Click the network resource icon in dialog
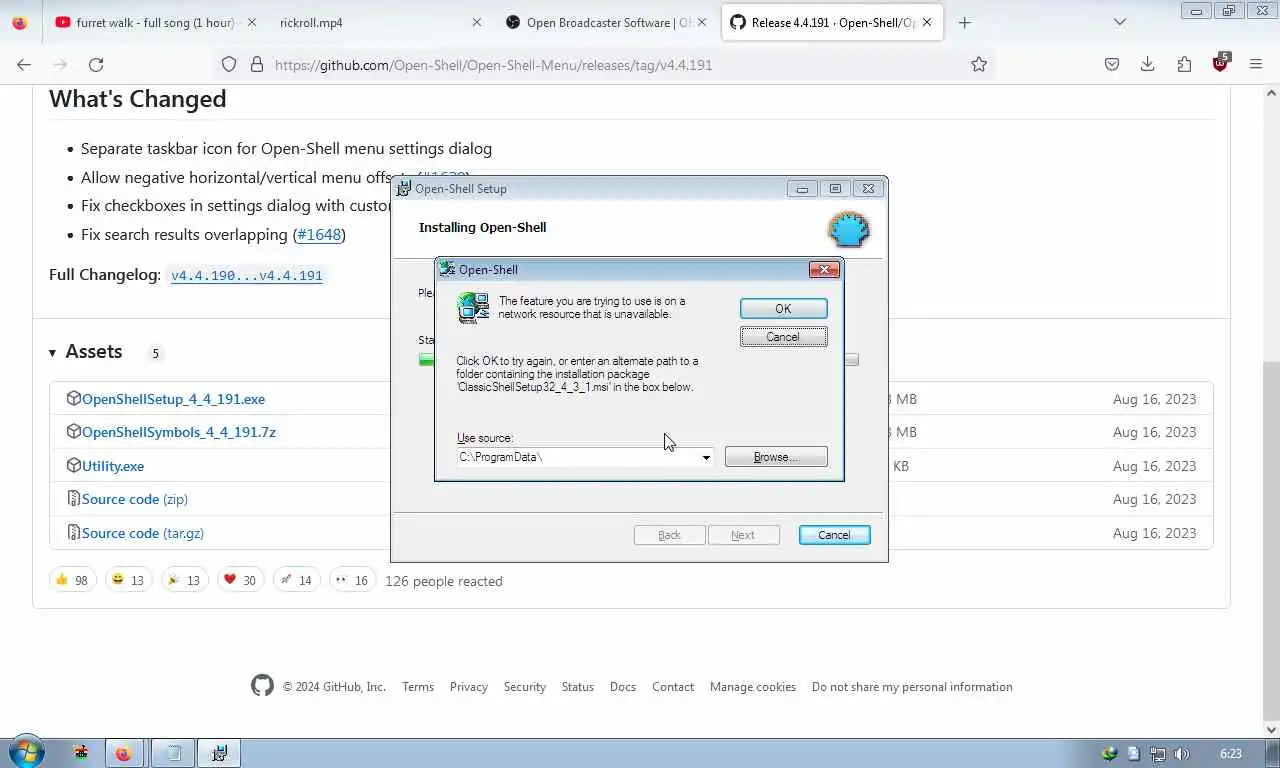The image size is (1280, 768). [473, 308]
